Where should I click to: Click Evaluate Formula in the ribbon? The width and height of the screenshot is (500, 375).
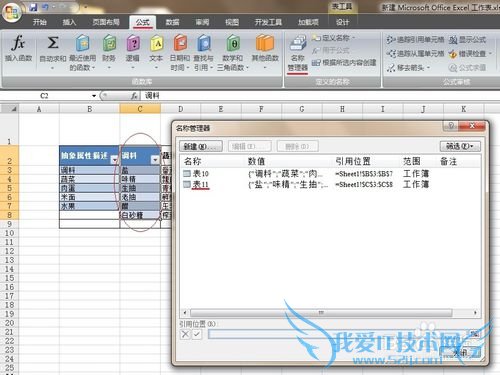pos(467,68)
